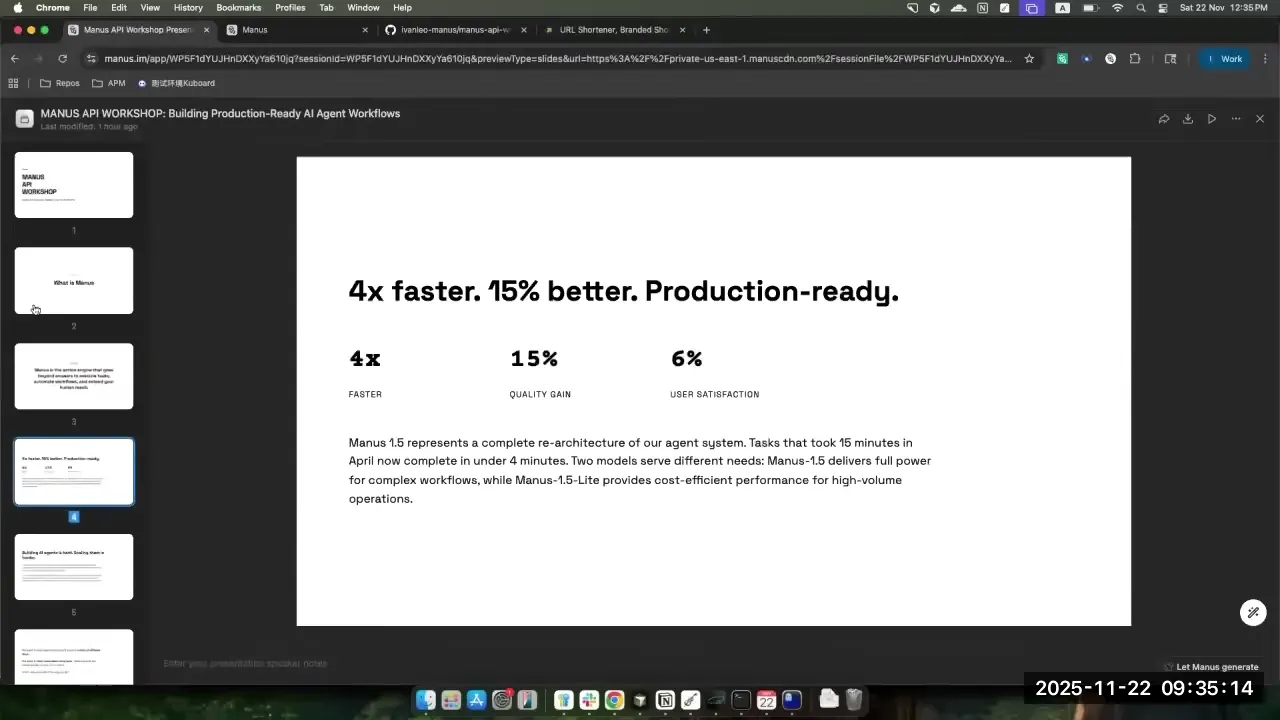
Task: Open Chrome's three-dot browser menu
Action: (x=1266, y=58)
